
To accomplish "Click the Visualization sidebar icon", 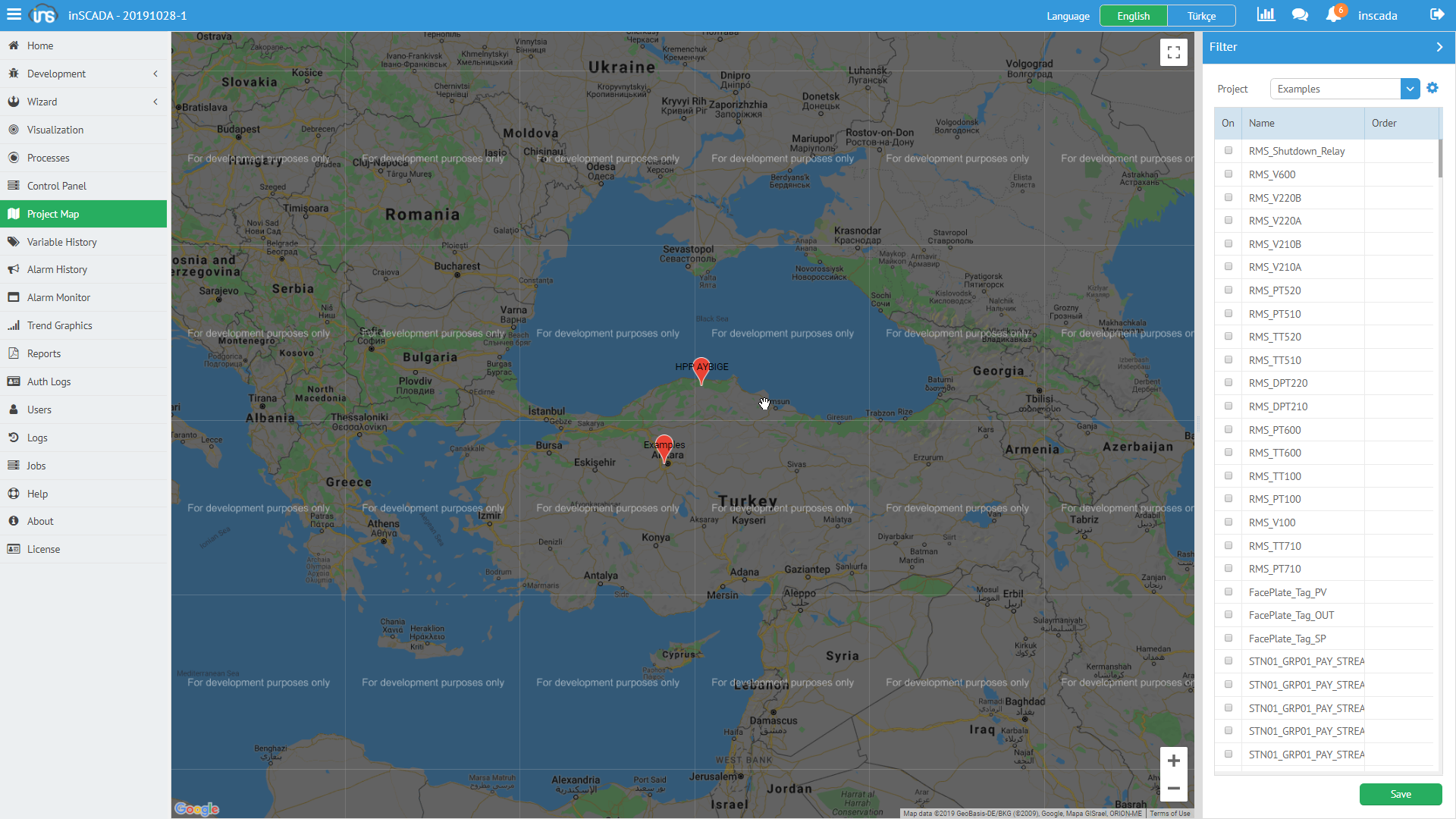I will coord(14,130).
